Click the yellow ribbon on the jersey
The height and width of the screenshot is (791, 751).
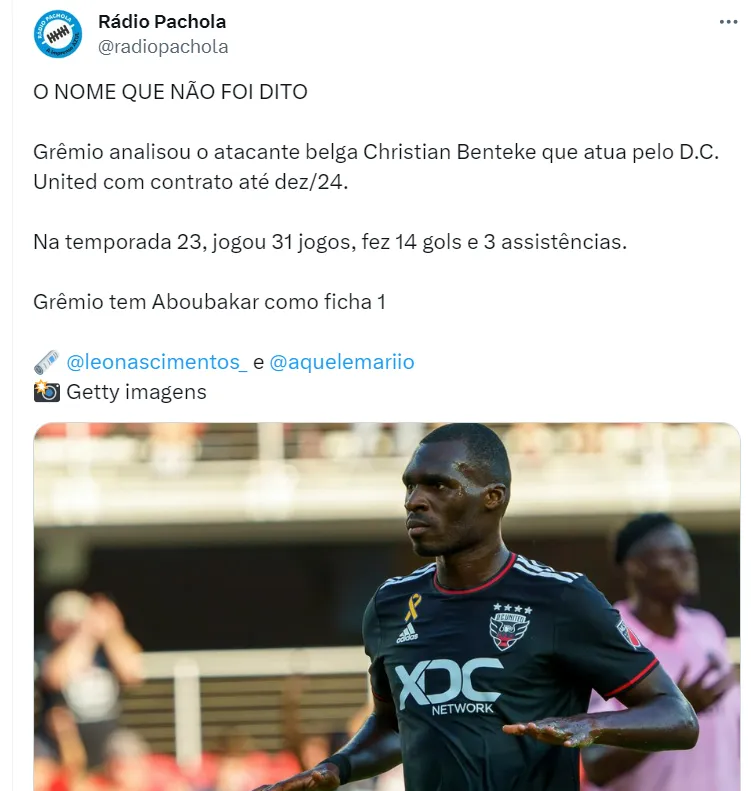(413, 607)
